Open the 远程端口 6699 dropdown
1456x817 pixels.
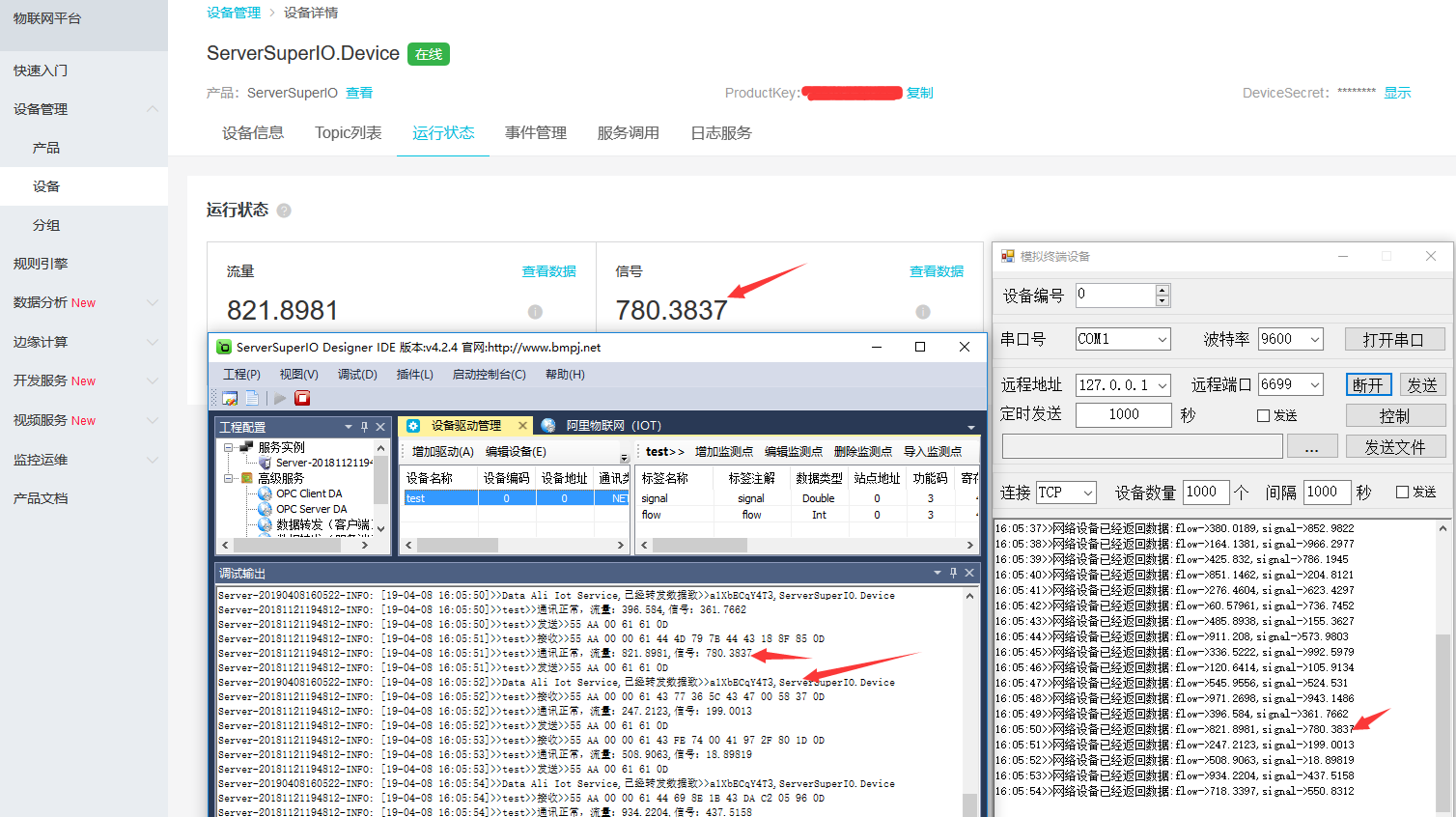coord(1315,384)
